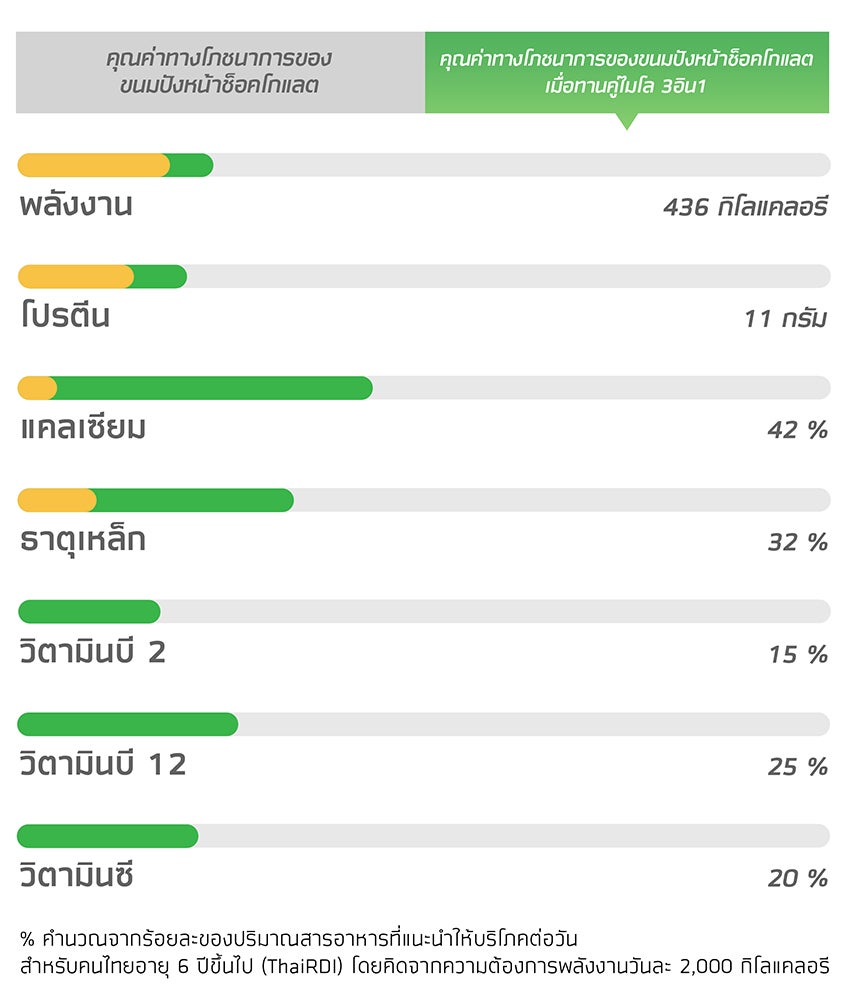
Task: Select the gray ขนมปังหน้าช็อคโกแลต nutrition tab
Action: tap(221, 72)
